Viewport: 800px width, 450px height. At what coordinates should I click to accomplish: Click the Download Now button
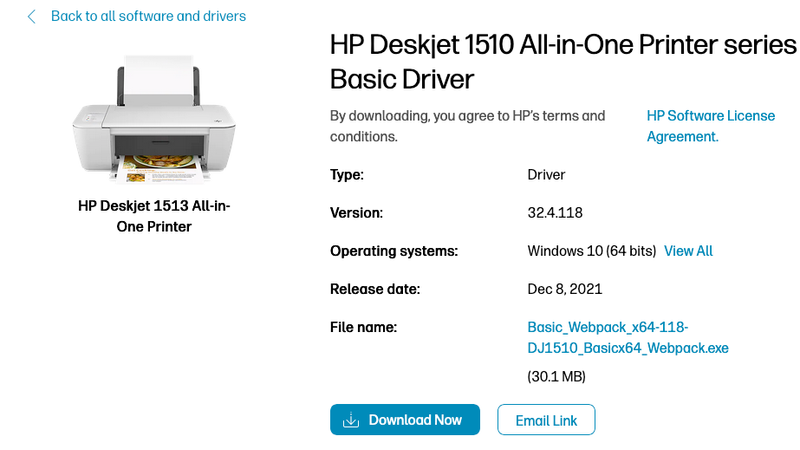(x=405, y=420)
